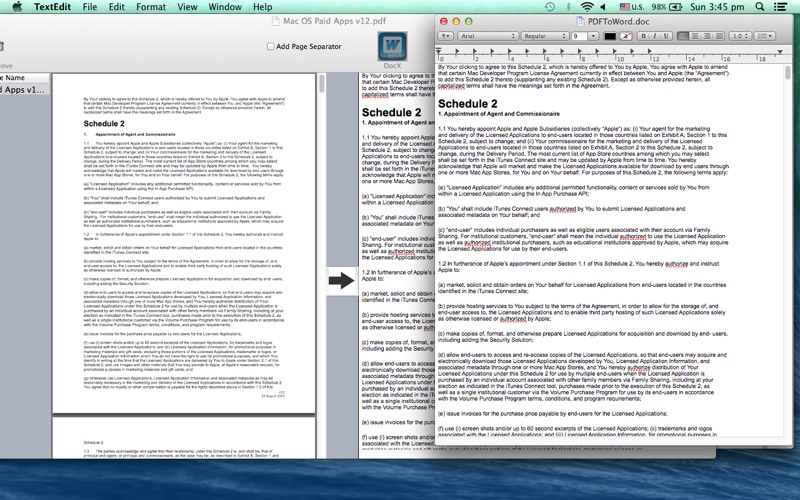
Task: Open the Regular typeface dropdown
Action: click(x=544, y=36)
